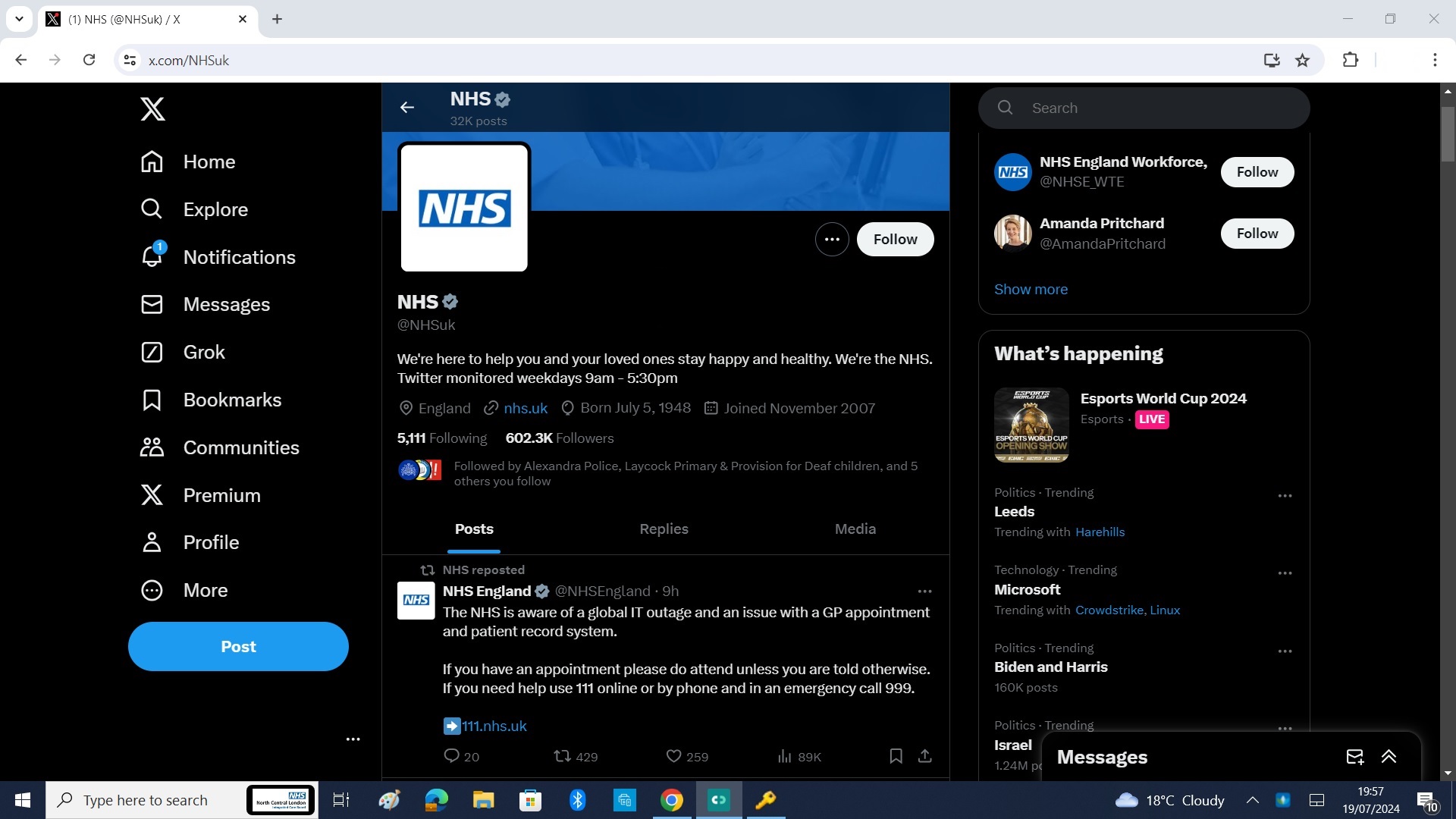Open the Communities panel

point(241,447)
